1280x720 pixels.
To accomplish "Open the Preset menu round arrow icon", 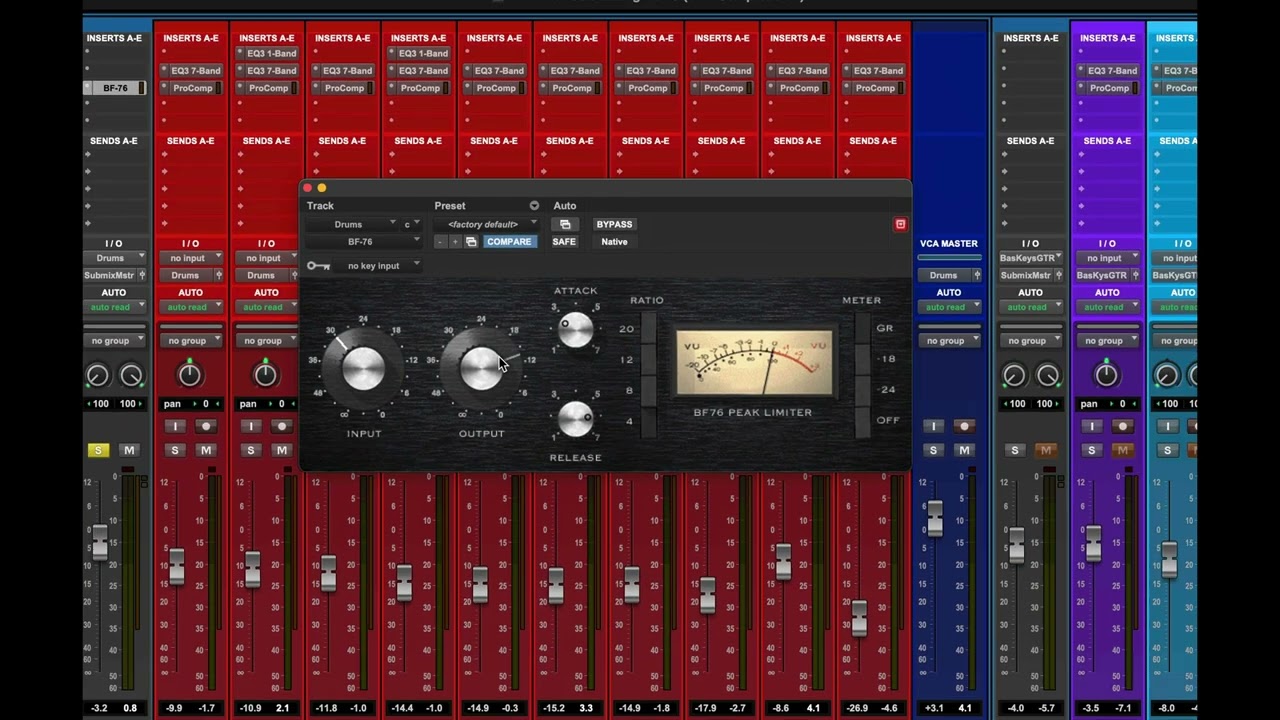I will click(x=534, y=206).
